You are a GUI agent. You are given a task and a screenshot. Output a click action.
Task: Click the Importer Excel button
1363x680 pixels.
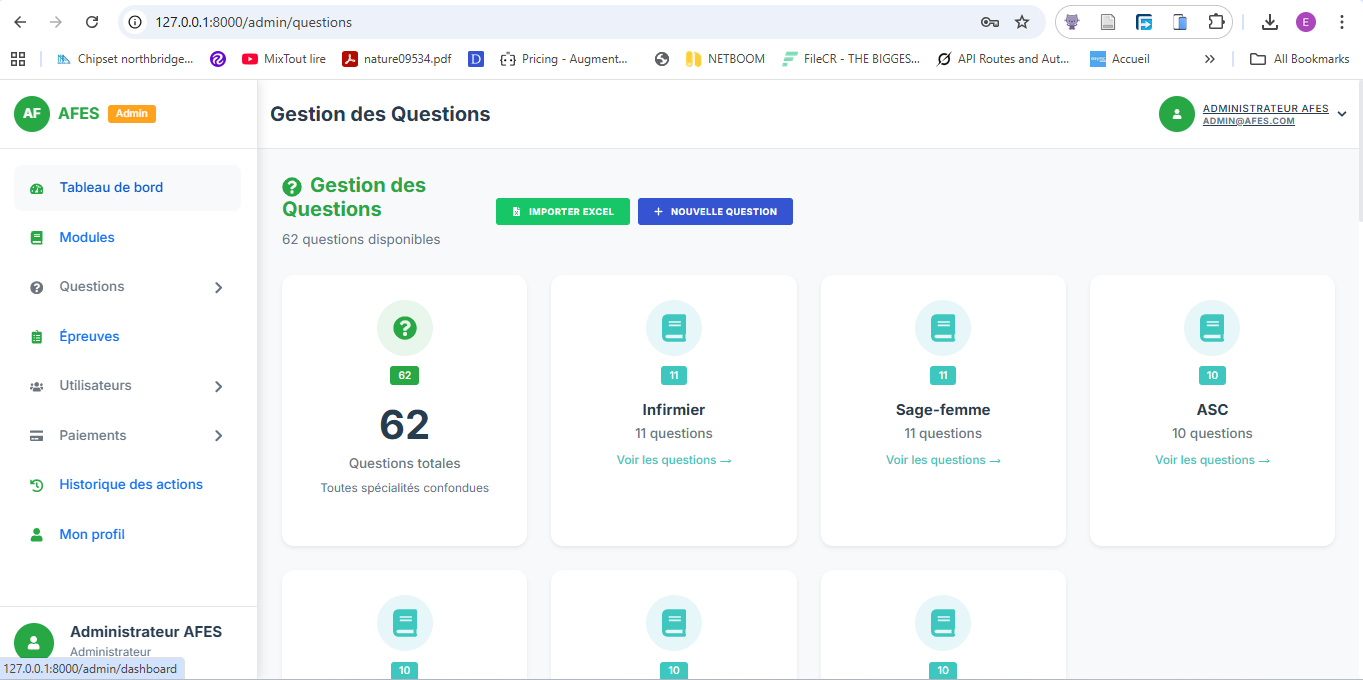(x=562, y=212)
